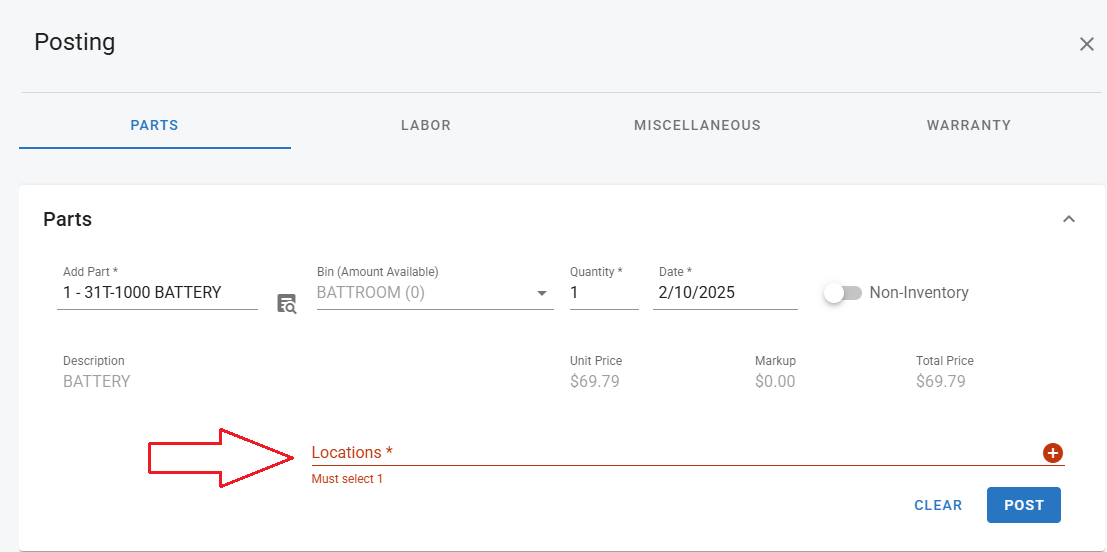This screenshot has width=1107, height=552.
Task: Click the Markup value field
Action: coord(775,381)
